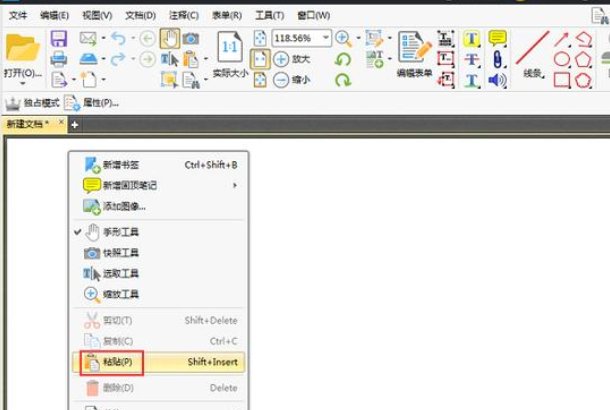Screen dimensions: 610x410
Task: Click the 缩小 zoom out button
Action: tap(291, 80)
